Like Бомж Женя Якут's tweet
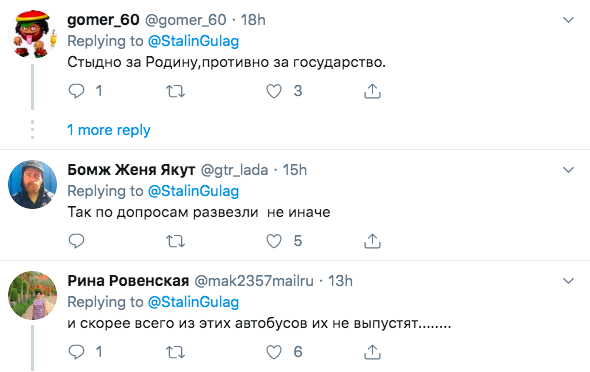Image resolution: width=590 pixels, height=372 pixels. (x=274, y=241)
